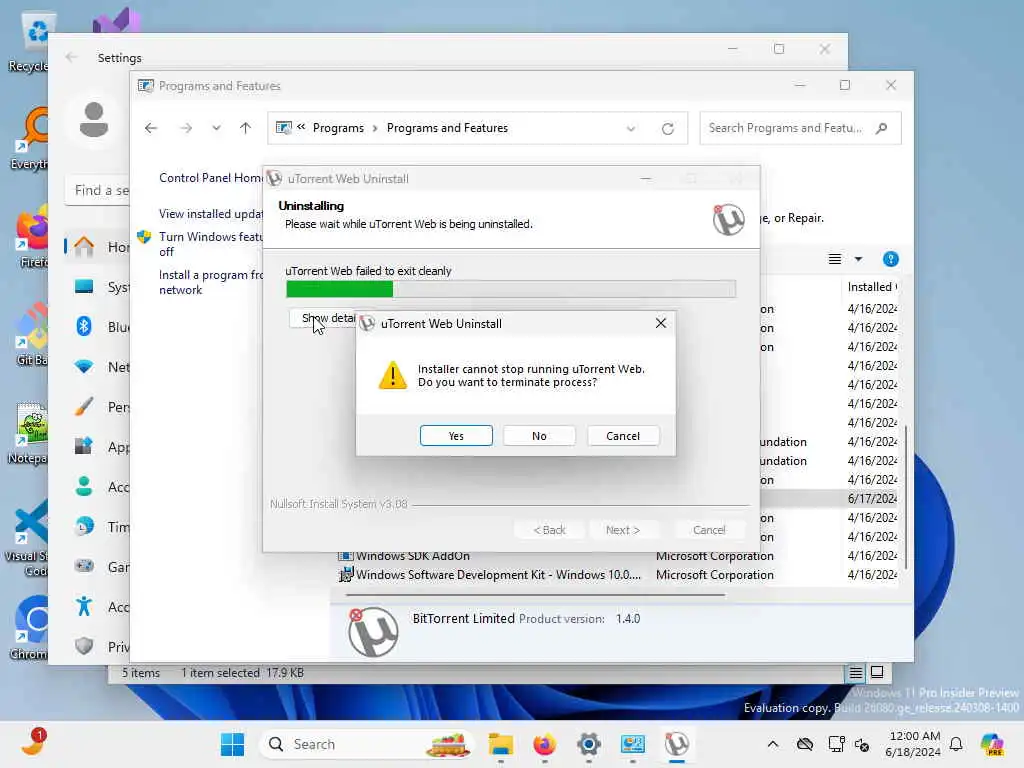Click Programs and Features breadcrumb segment
Image resolution: width=1024 pixels, height=768 pixels.
click(x=447, y=128)
